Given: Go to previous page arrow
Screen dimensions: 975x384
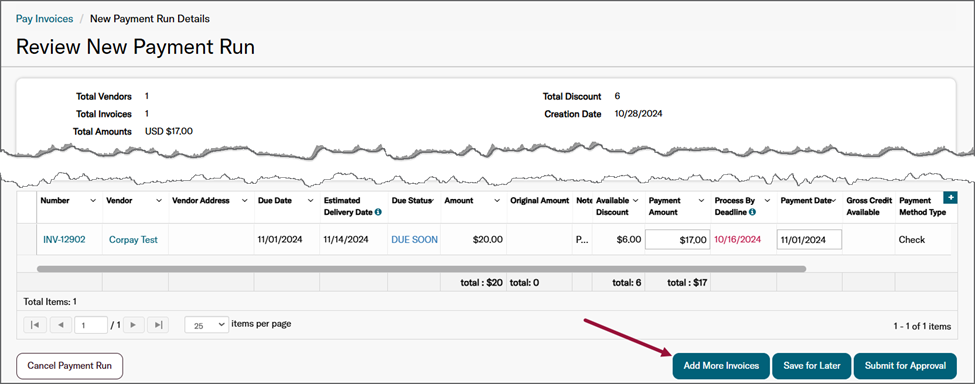Looking at the screenshot, I should 60,324.
